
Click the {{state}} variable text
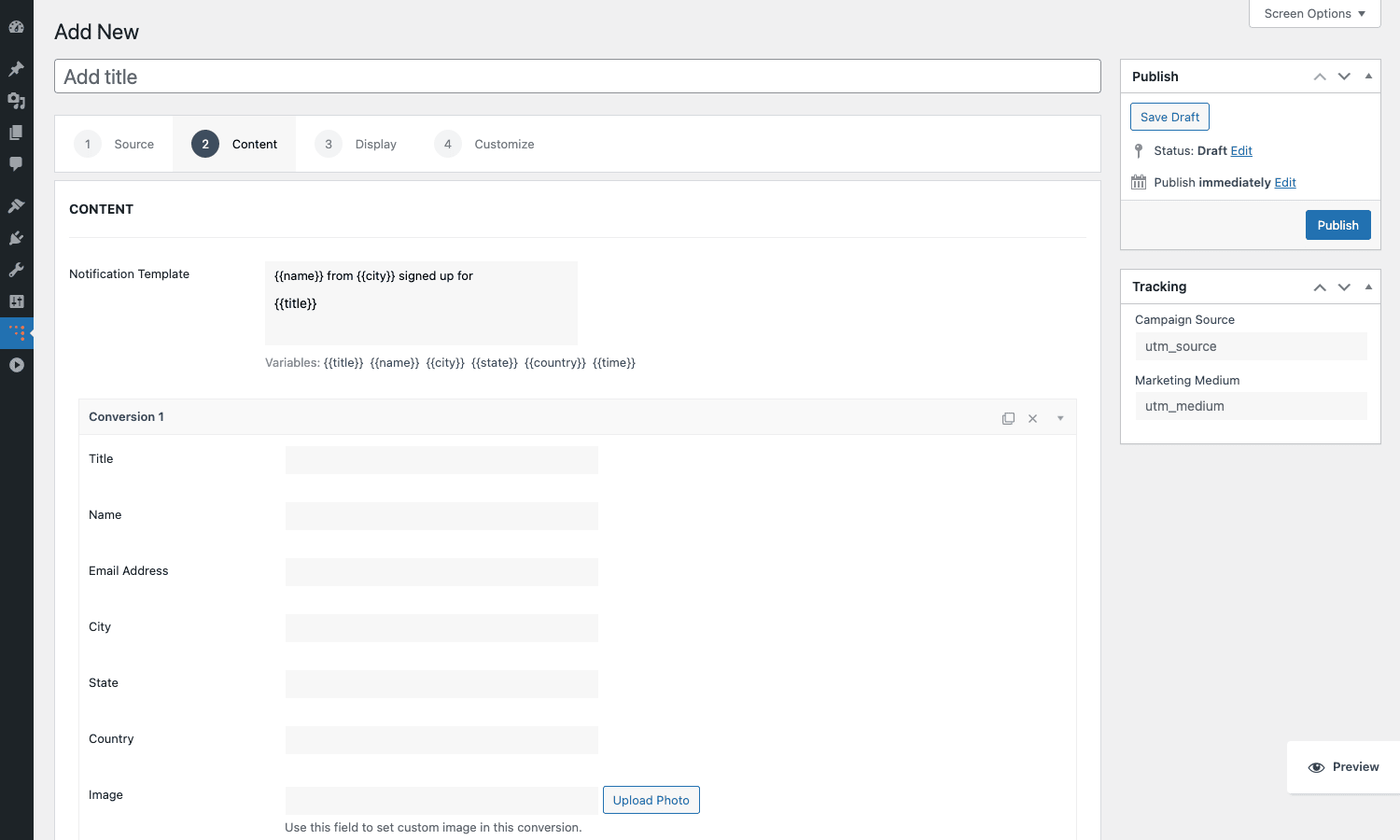(x=495, y=363)
